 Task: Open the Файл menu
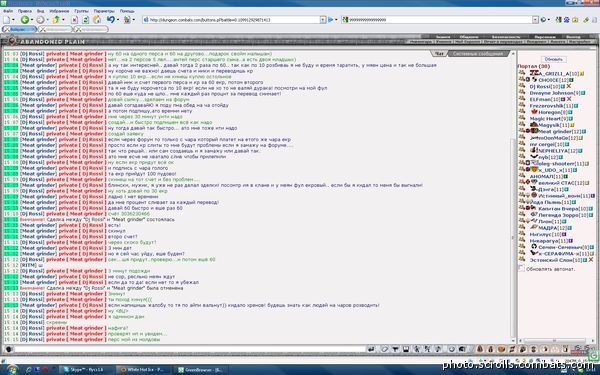8,11
